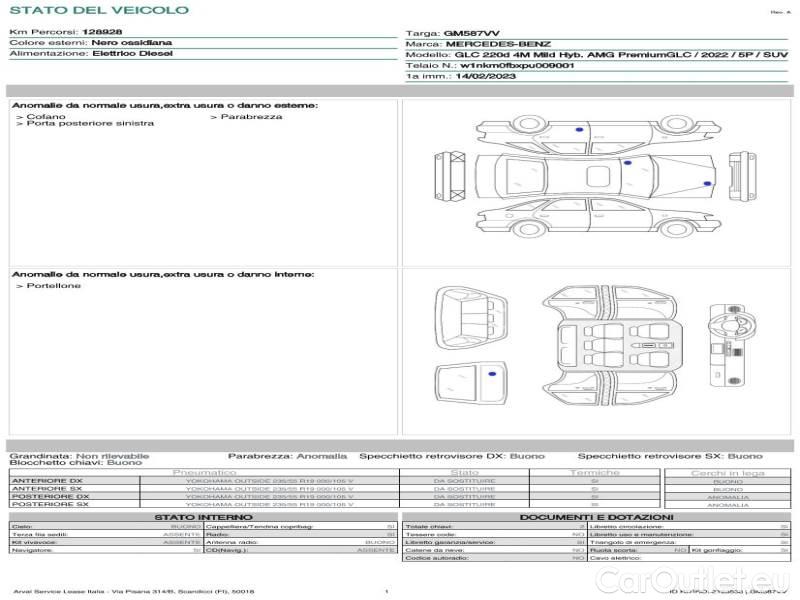Click the STATO DEL VEICOLO title
Image resolution: width=800 pixels, height=600 pixels.
pyautogui.click(x=98, y=10)
